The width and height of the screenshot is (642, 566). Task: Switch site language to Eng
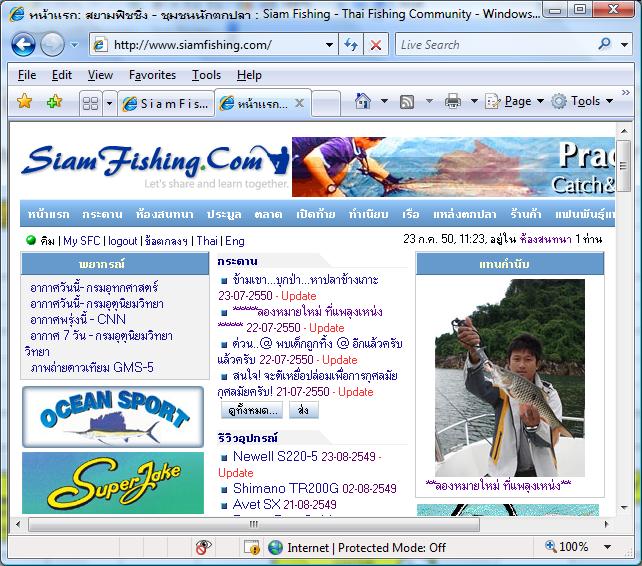coord(235,241)
